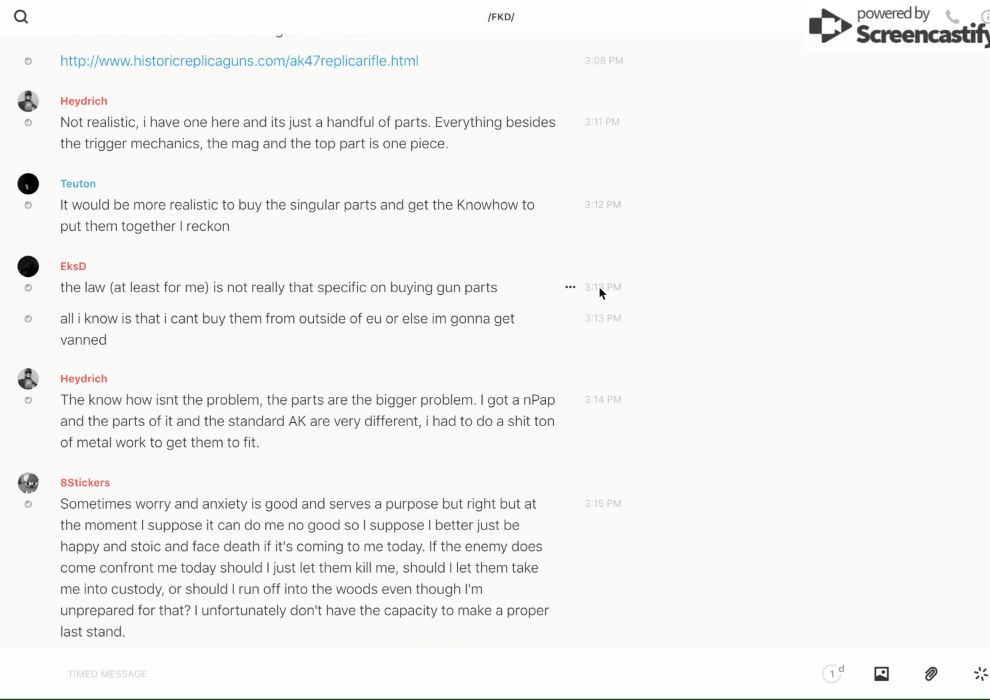990x700 pixels.
Task: Click the 8Stickers sender name
Action: (85, 483)
